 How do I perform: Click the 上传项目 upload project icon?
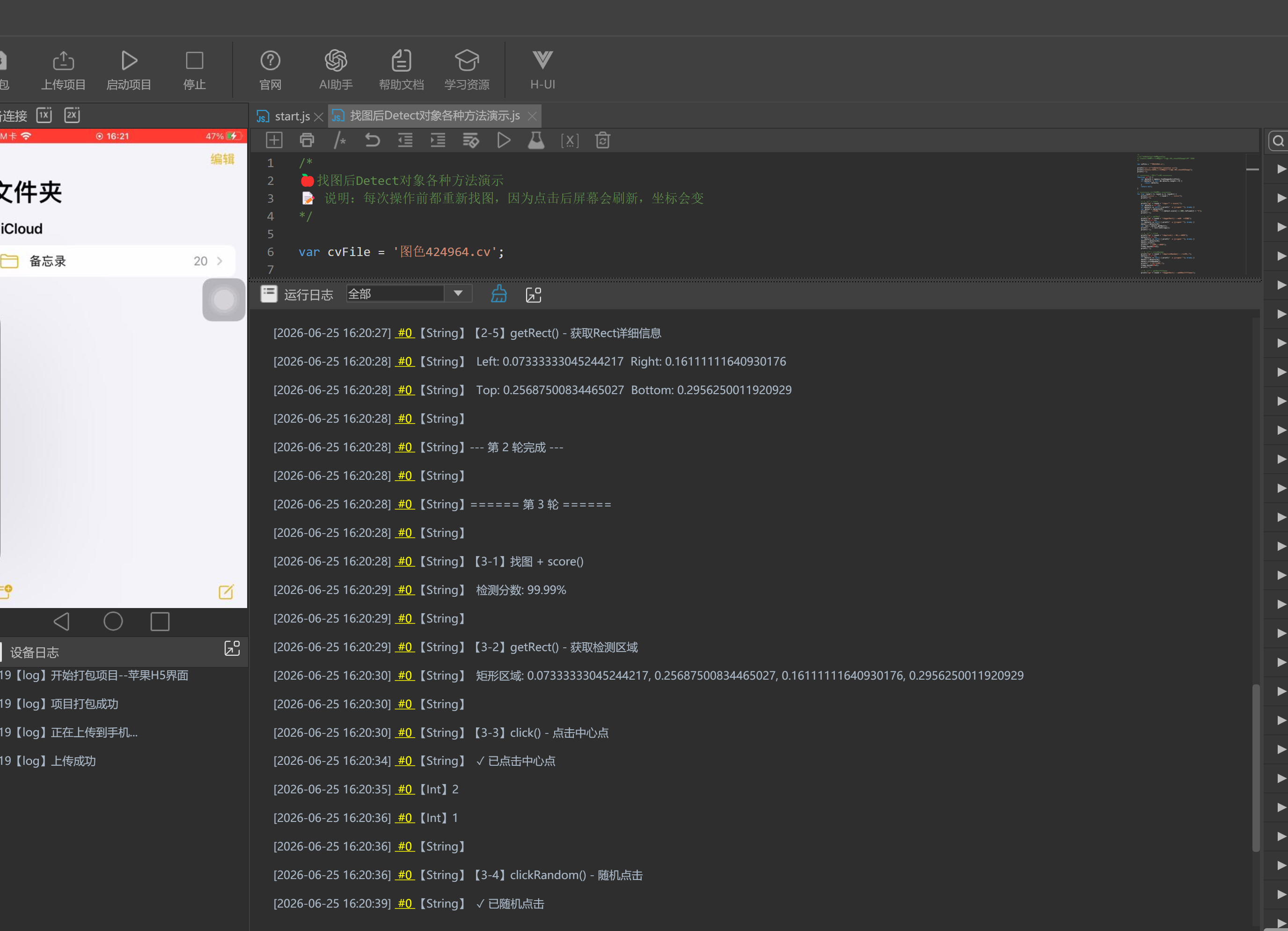63,70
